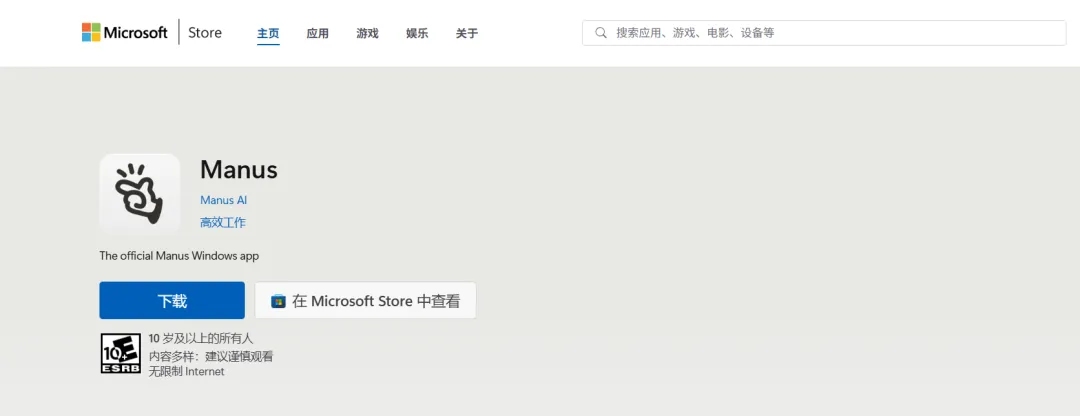Open the Store home link

click(205, 32)
